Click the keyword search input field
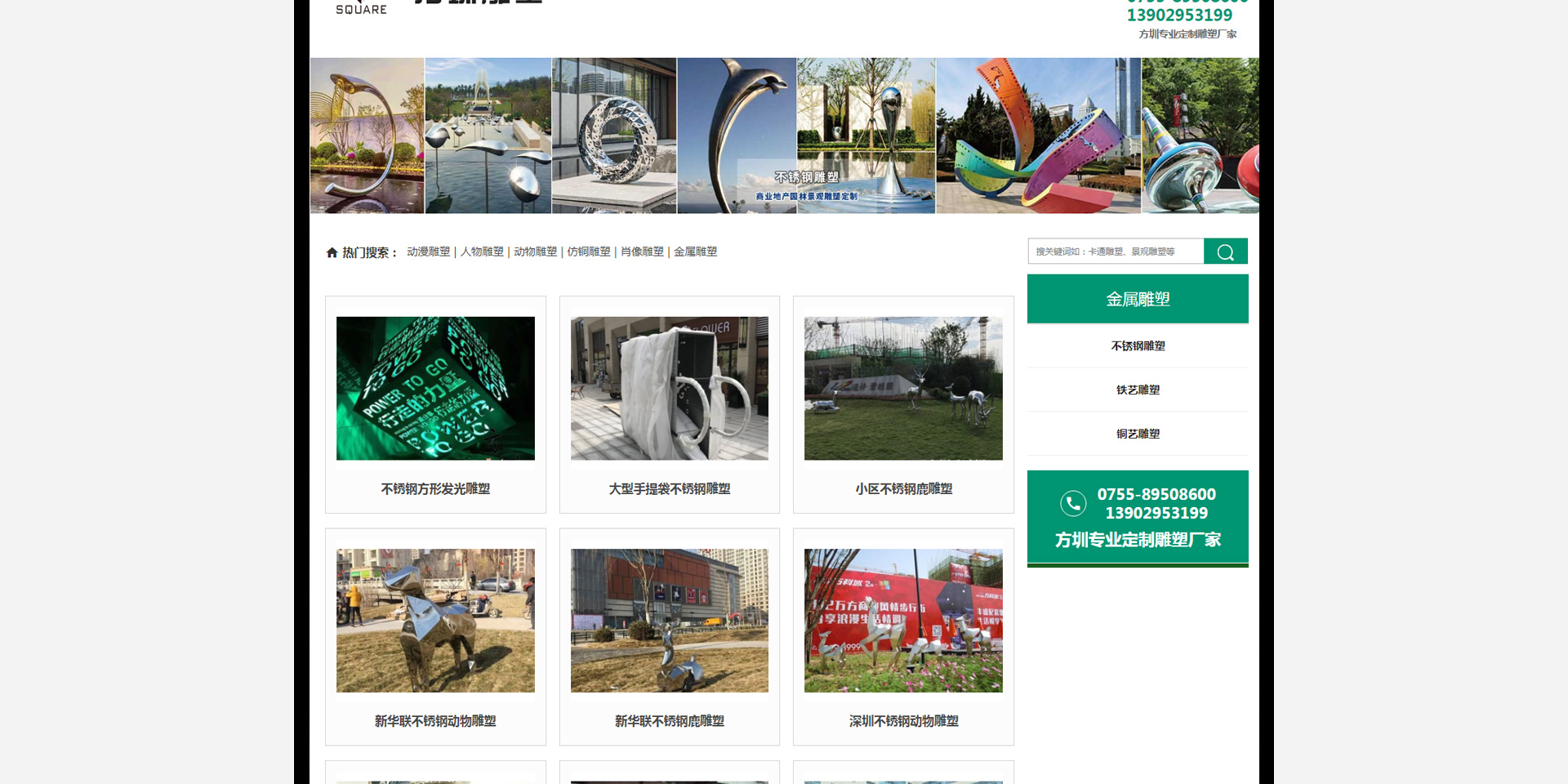The height and width of the screenshot is (784, 1568). (x=1116, y=252)
